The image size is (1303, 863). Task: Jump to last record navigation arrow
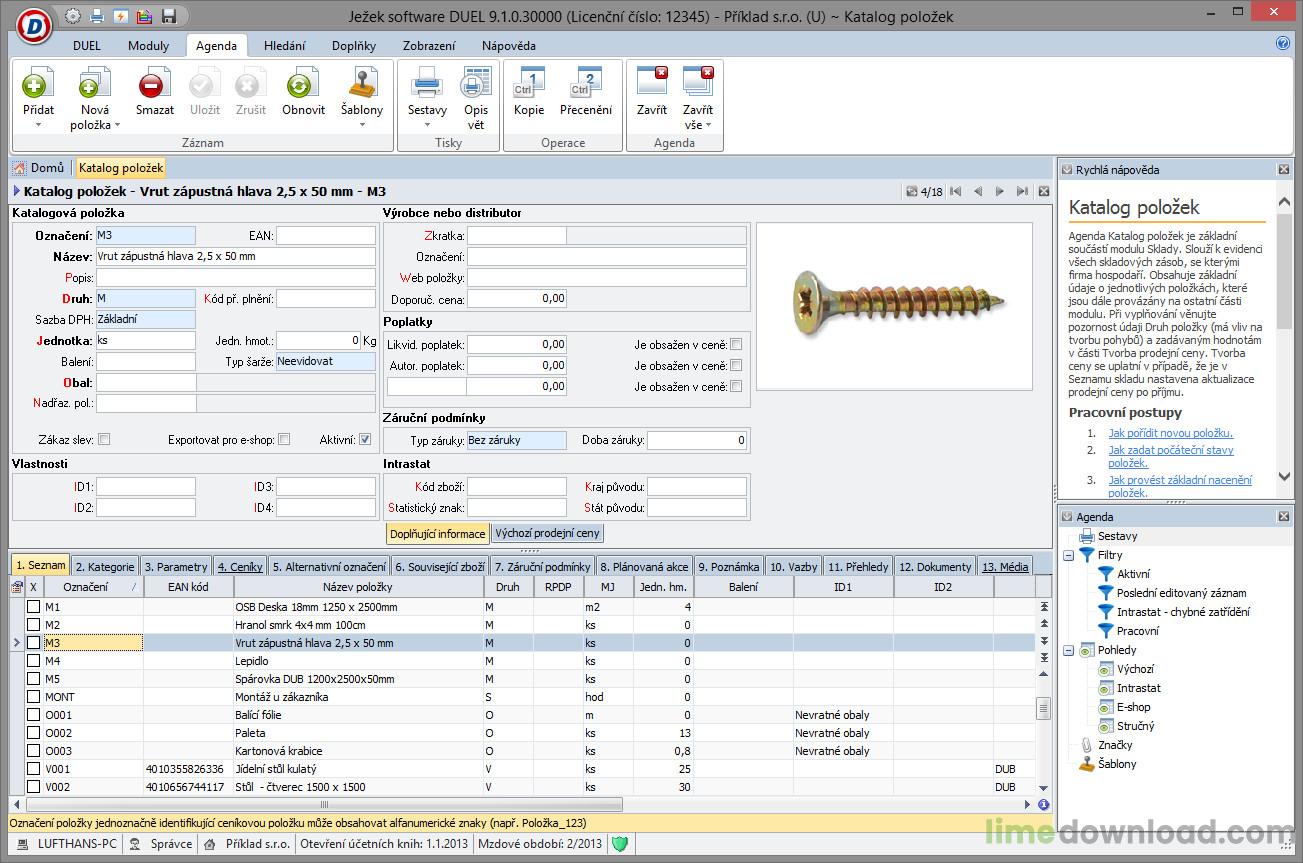(1022, 191)
